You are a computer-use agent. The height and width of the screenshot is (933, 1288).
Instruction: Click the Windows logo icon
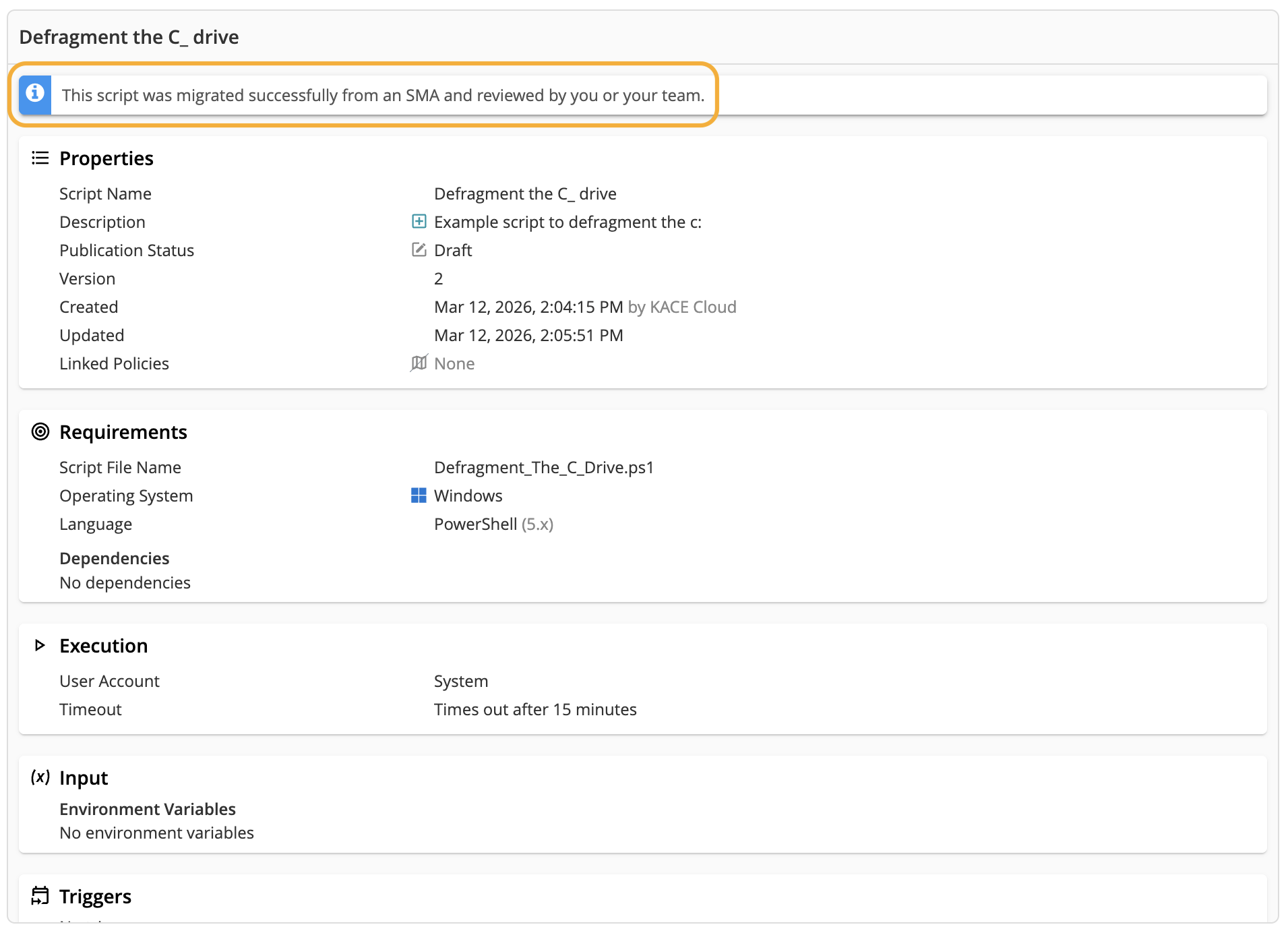click(419, 495)
